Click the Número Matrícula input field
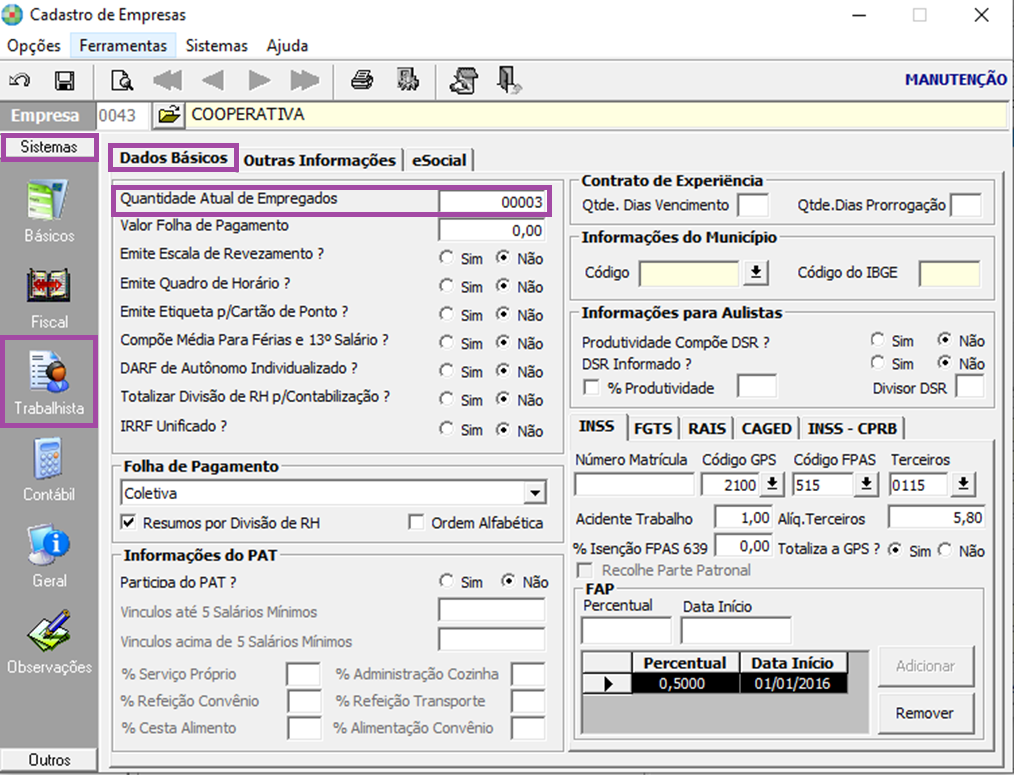Screen dimensions: 1014x775 (x=634, y=485)
